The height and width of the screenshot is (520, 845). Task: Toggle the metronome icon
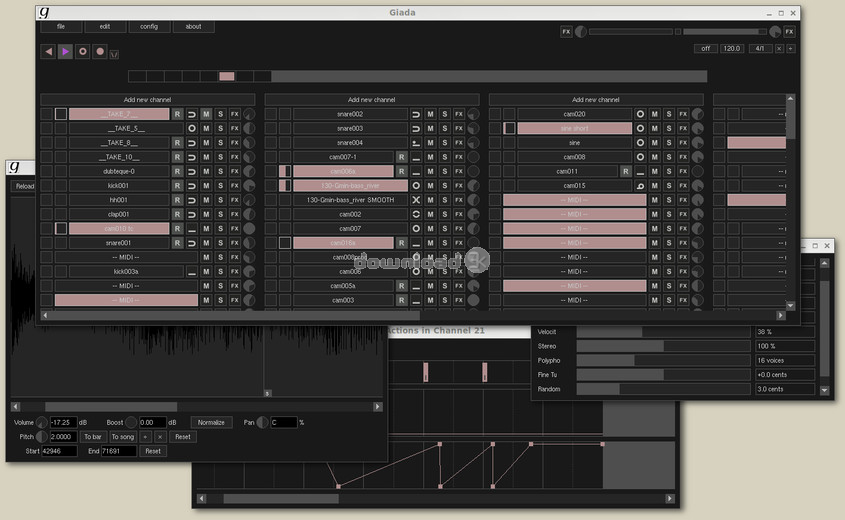[114, 53]
